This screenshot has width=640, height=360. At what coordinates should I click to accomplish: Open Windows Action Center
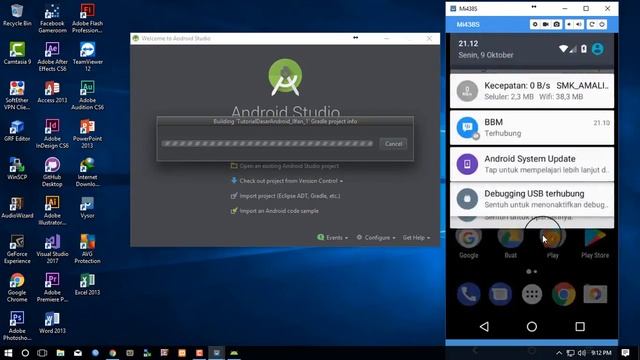(x=625, y=353)
